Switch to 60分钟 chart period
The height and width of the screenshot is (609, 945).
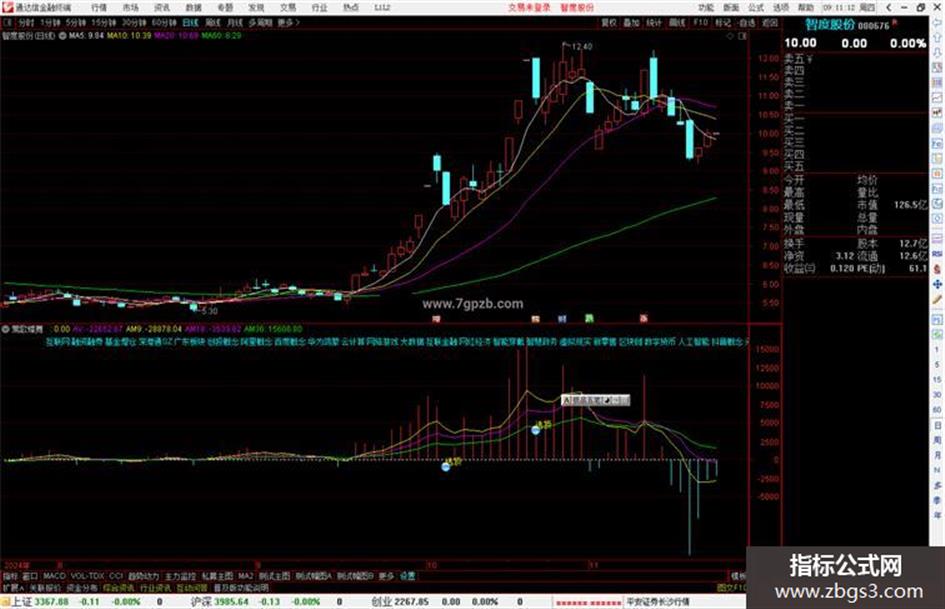[x=163, y=22]
